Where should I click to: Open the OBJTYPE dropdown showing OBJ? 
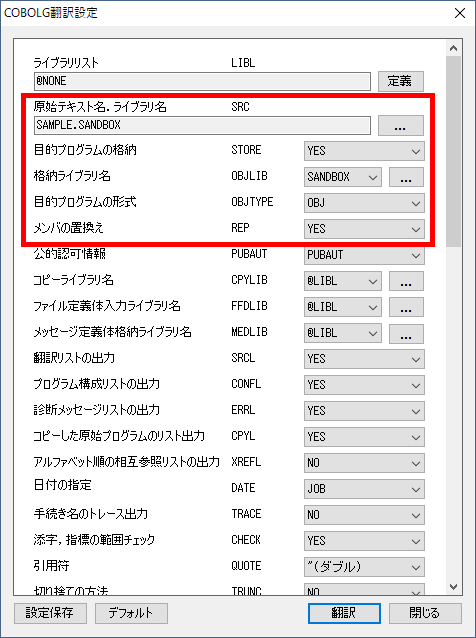tap(364, 203)
